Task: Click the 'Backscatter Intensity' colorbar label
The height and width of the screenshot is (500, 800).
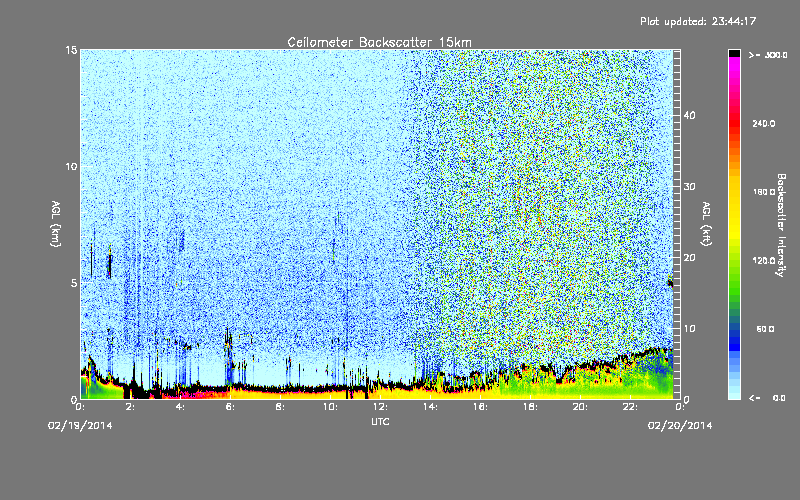Action: tap(781, 225)
